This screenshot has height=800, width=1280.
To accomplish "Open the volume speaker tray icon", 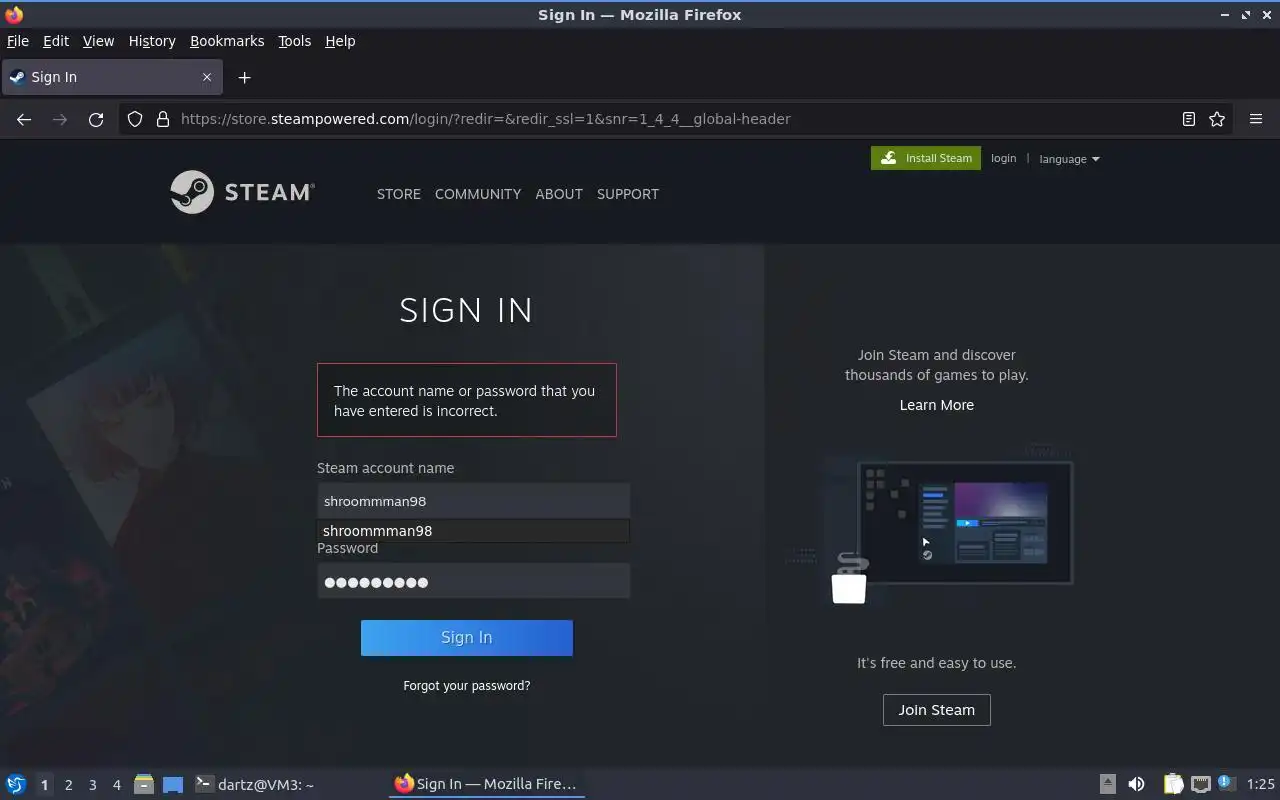I will coord(1136,784).
